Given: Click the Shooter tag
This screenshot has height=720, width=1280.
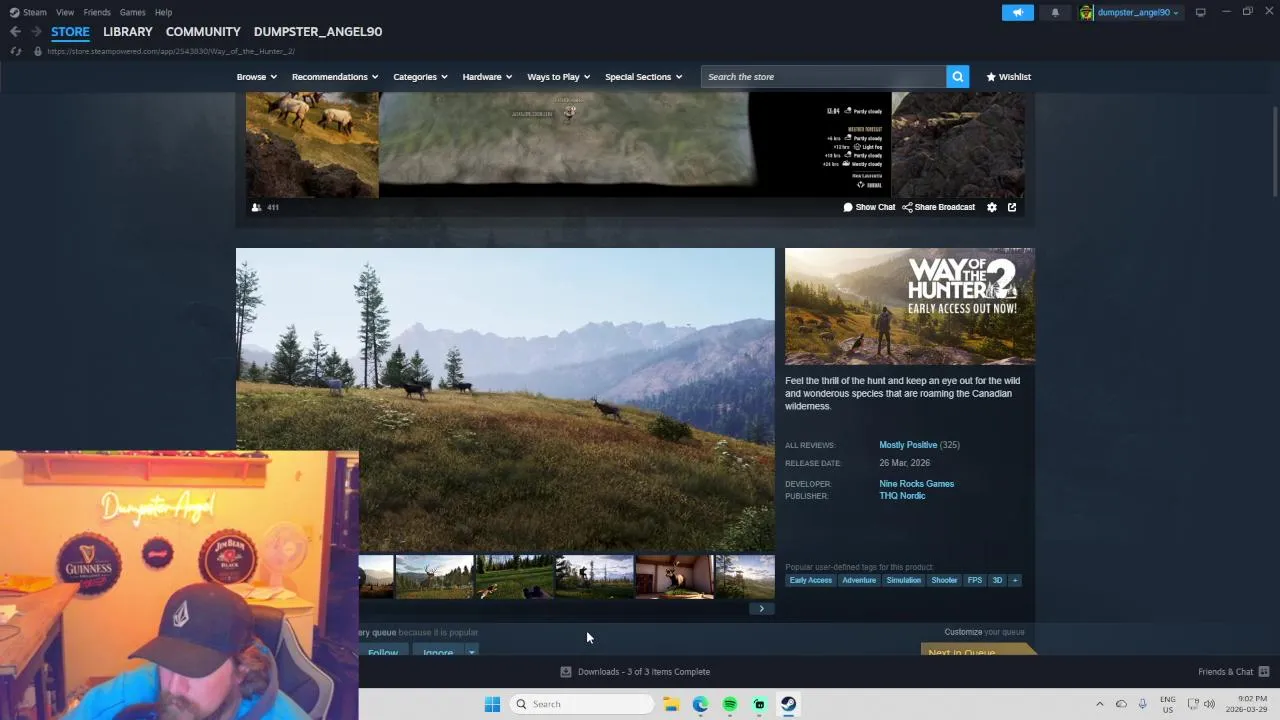Looking at the screenshot, I should [x=944, y=580].
